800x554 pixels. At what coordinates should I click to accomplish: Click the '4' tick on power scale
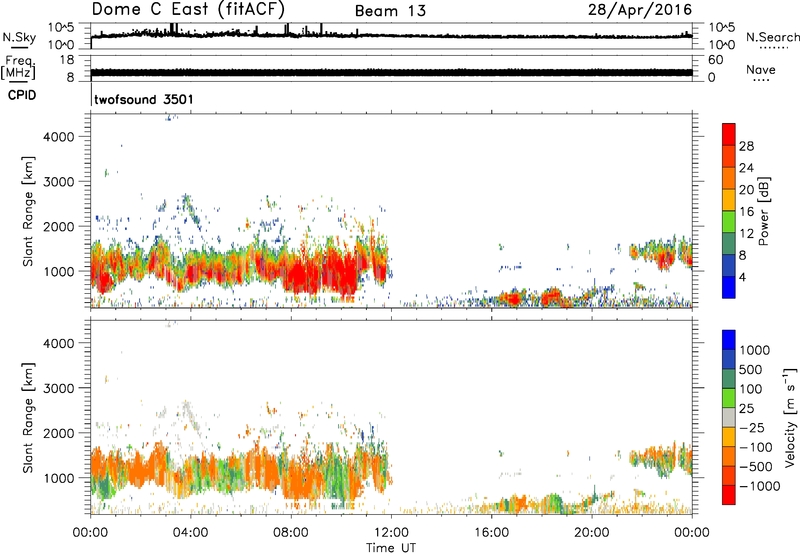tap(742, 278)
